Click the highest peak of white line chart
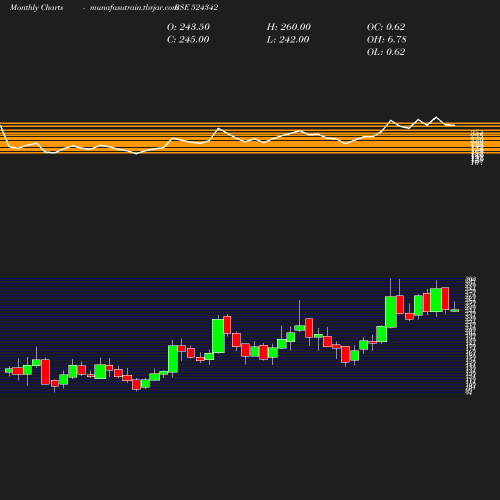The image size is (500, 500). tap(436, 117)
